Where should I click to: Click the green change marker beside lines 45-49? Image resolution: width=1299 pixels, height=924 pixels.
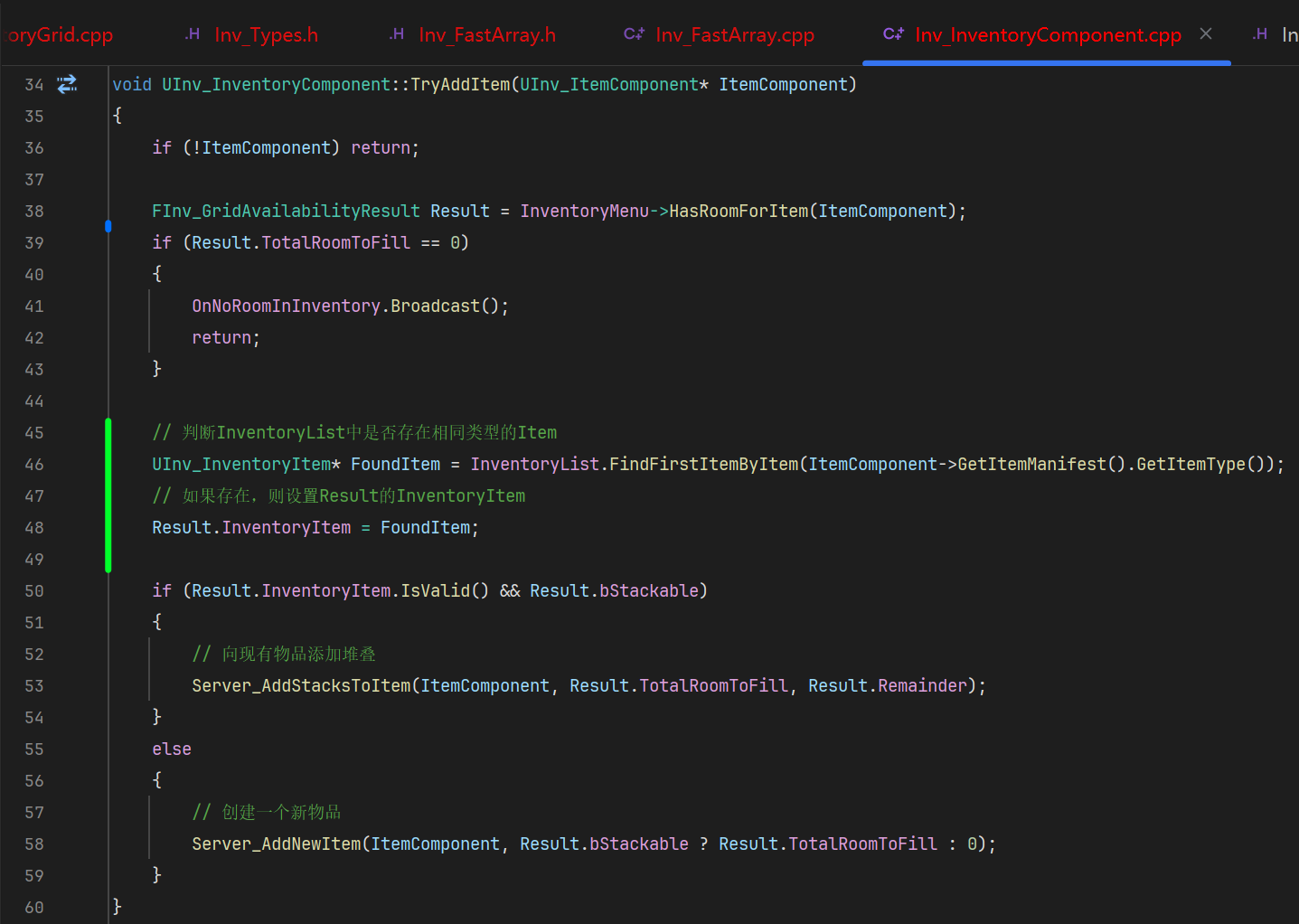108,495
